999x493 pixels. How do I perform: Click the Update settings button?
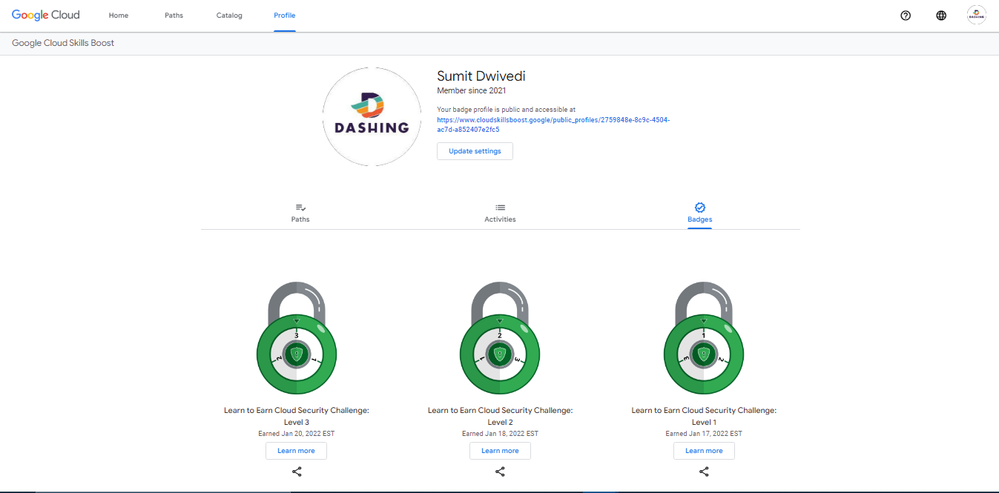pyautogui.click(x=475, y=152)
